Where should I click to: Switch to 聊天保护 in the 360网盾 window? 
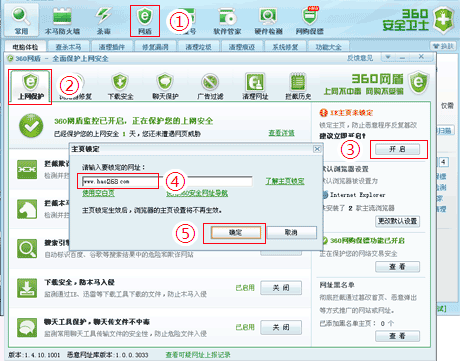click(x=165, y=87)
